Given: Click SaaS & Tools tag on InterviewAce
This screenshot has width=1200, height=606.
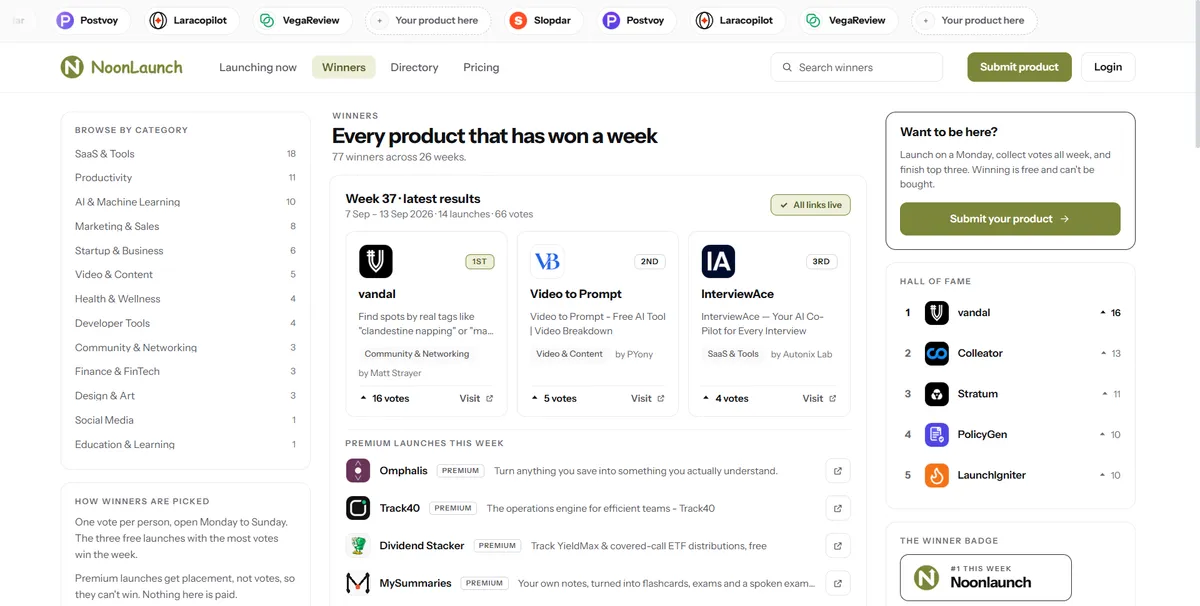Looking at the screenshot, I should coord(733,354).
